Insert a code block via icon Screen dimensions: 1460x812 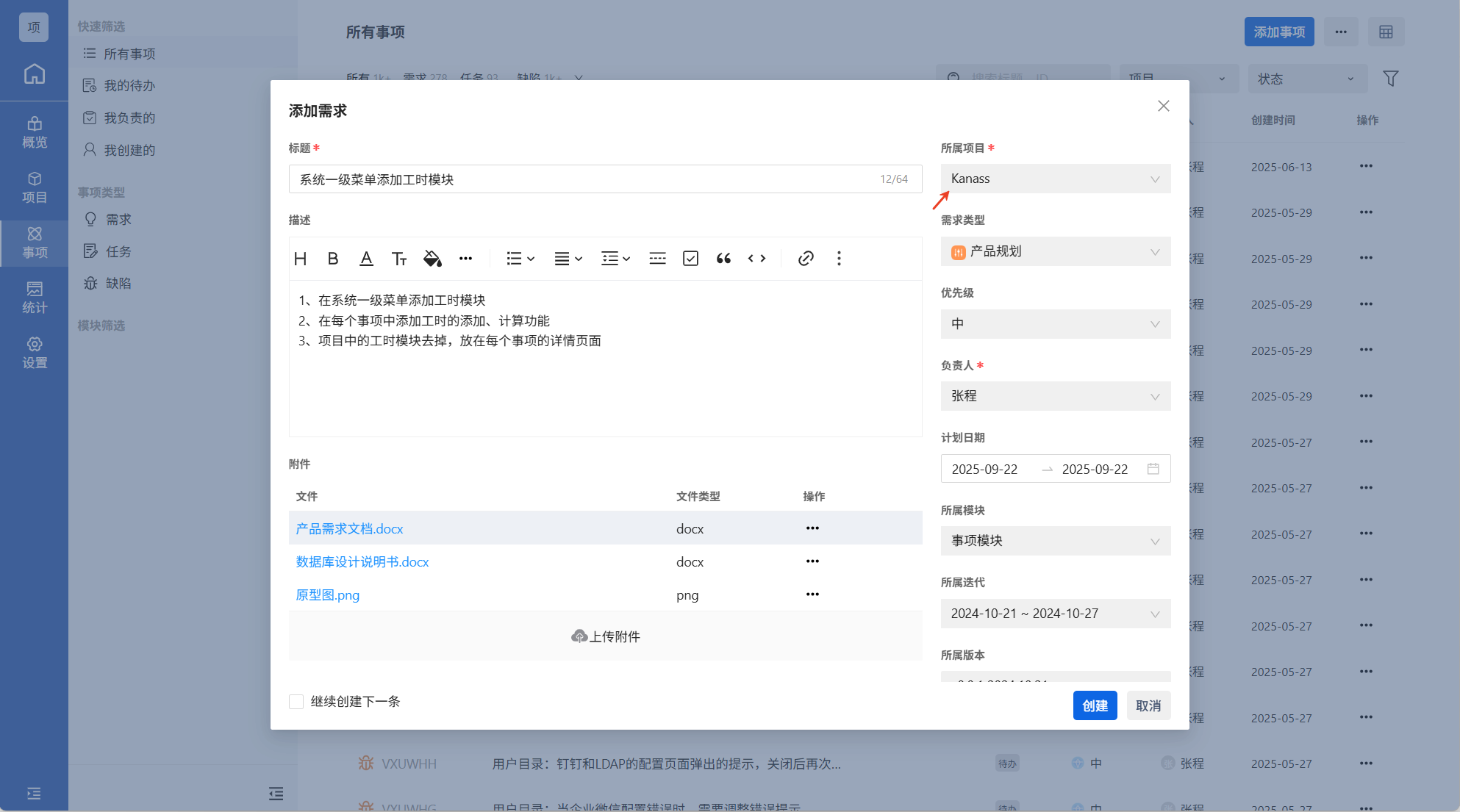coord(756,259)
